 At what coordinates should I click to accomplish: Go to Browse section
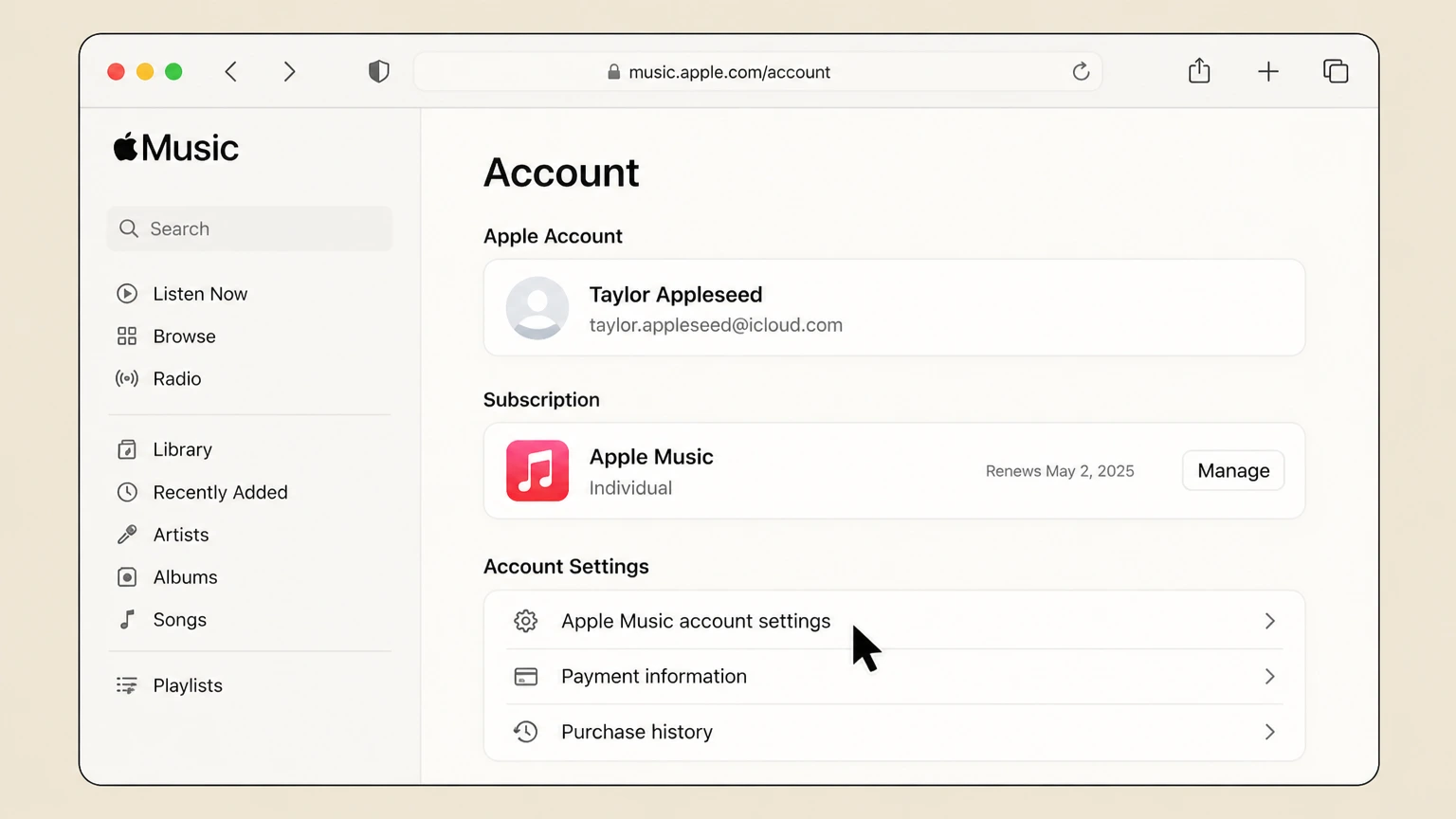(185, 337)
